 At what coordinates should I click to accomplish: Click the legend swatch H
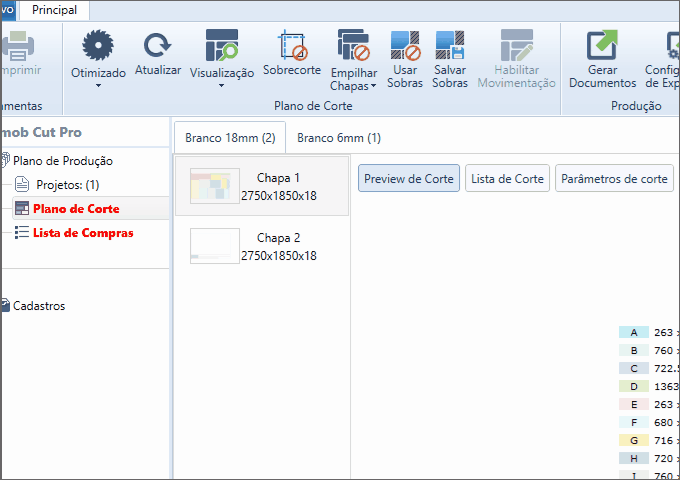pos(634,458)
